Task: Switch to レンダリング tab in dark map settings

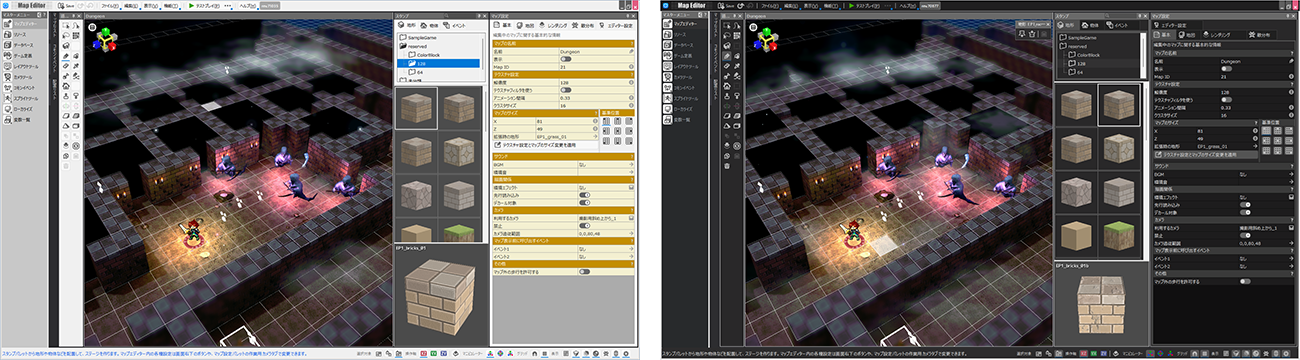Action: pos(1223,34)
